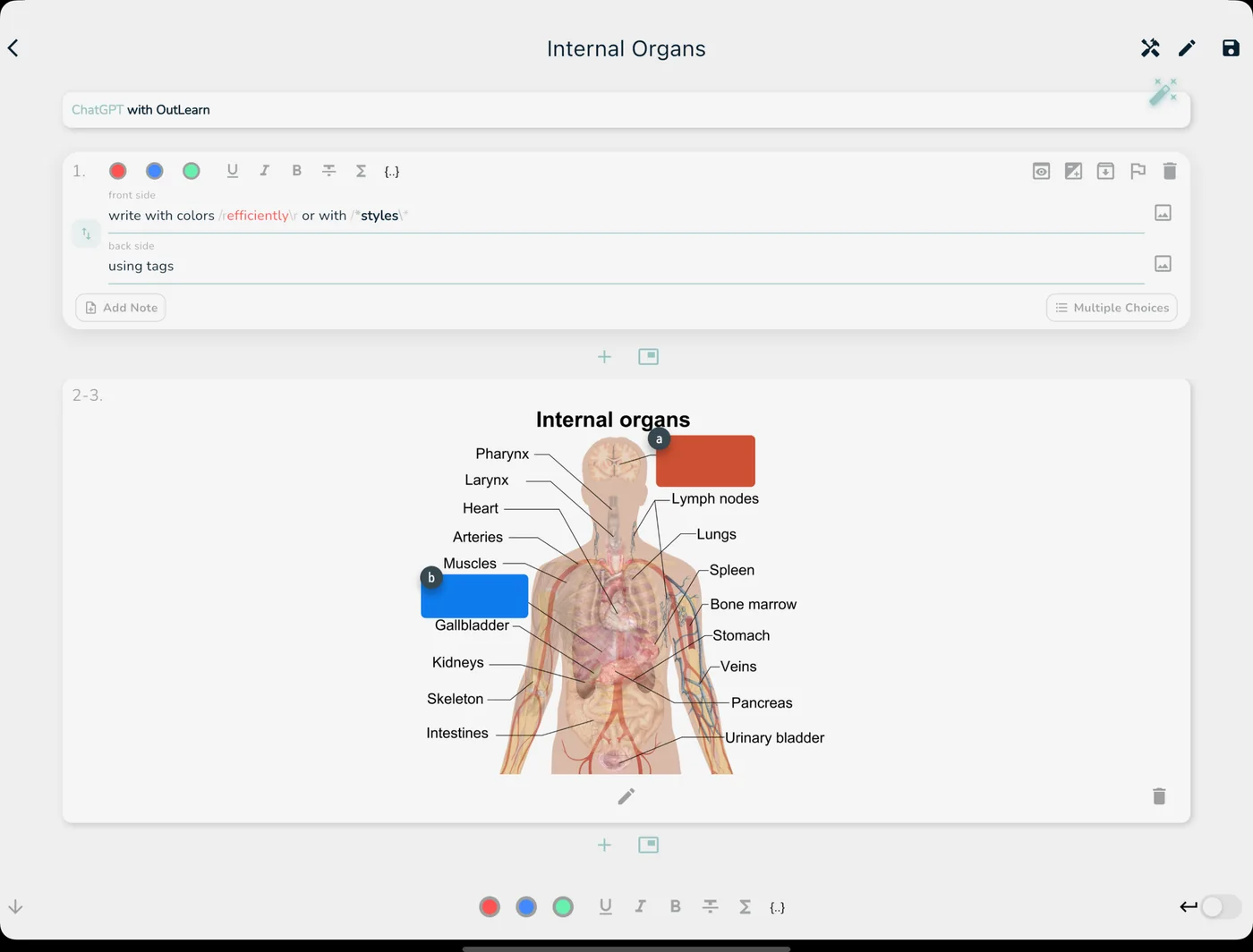Add an image card below card 1
The height and width of the screenshot is (952, 1253).
coord(649,357)
